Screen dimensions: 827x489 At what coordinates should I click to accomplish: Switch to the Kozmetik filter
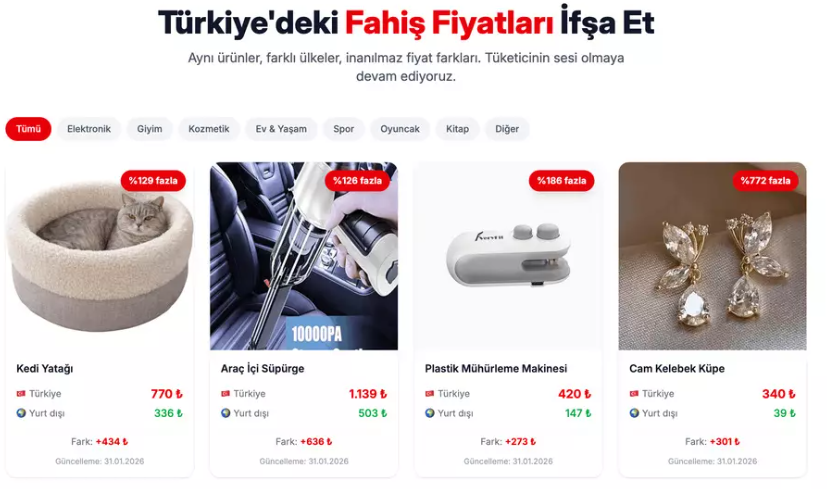(209, 129)
